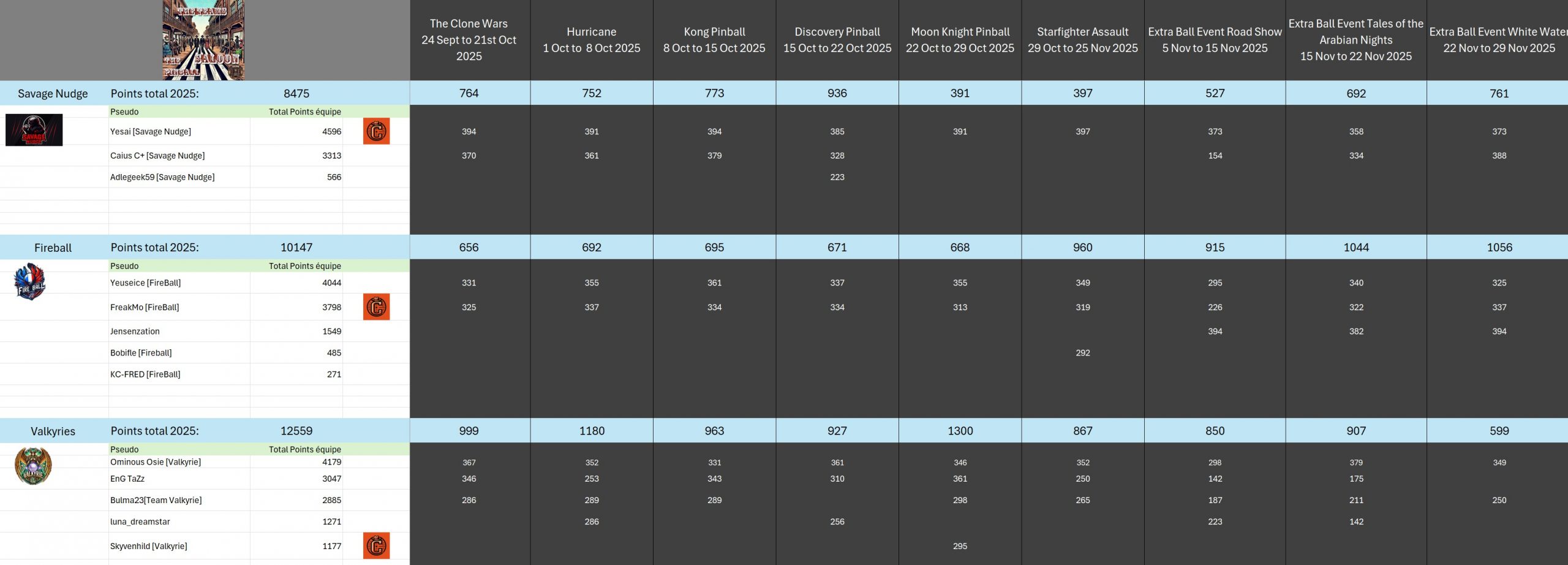1568x565 pixels.
Task: Click the captain badge beside Skyvenhild
Action: (x=376, y=545)
